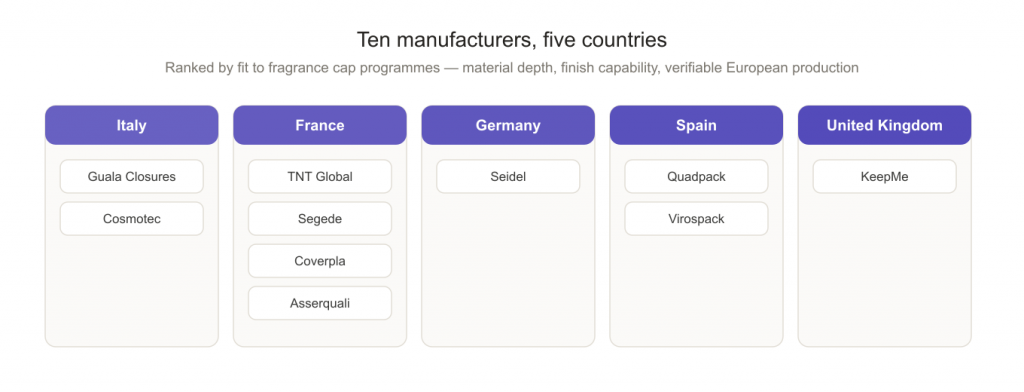Select the Coverpla card

click(320, 261)
